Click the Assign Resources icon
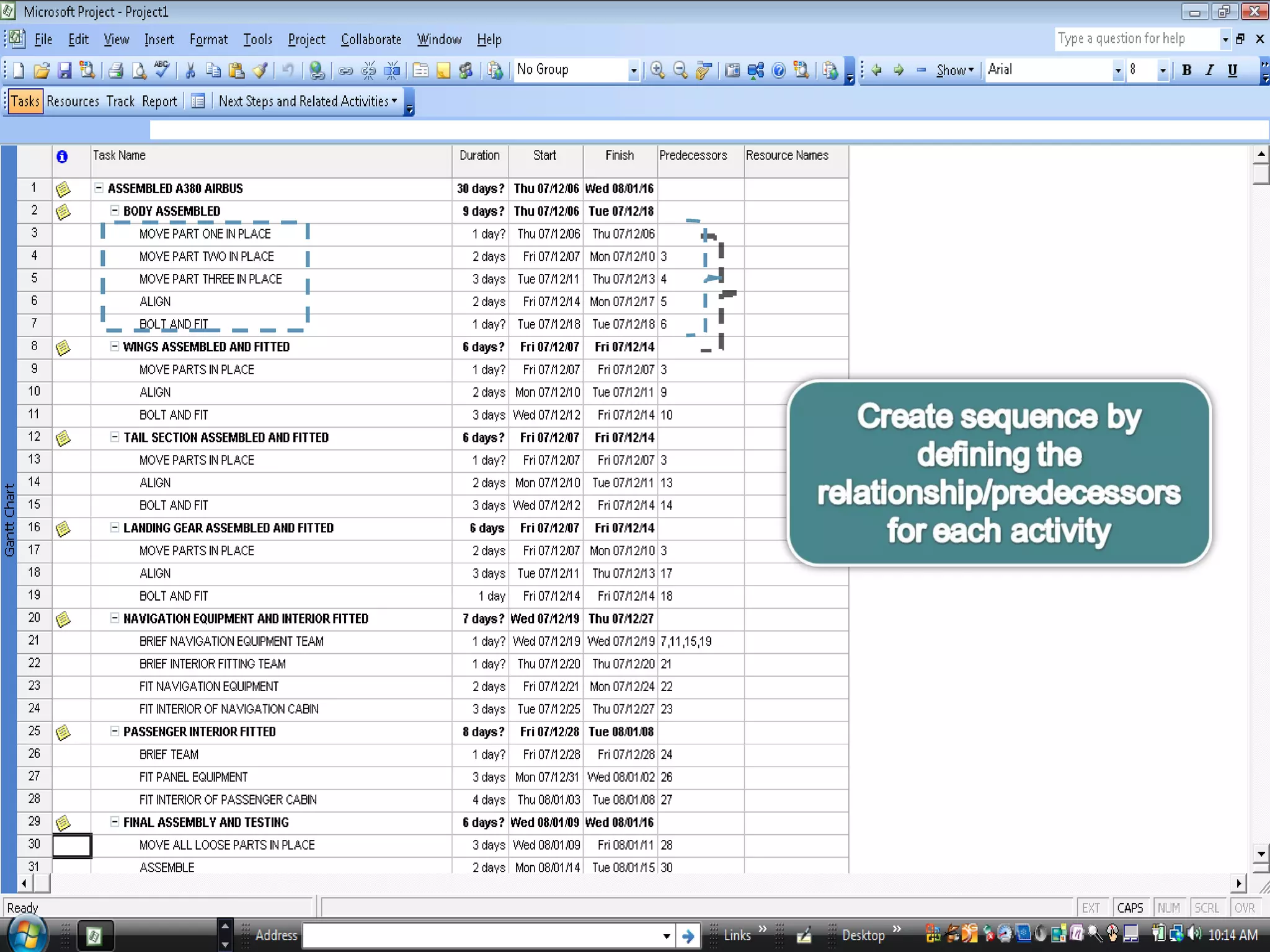This screenshot has width=1270, height=952. click(466, 71)
